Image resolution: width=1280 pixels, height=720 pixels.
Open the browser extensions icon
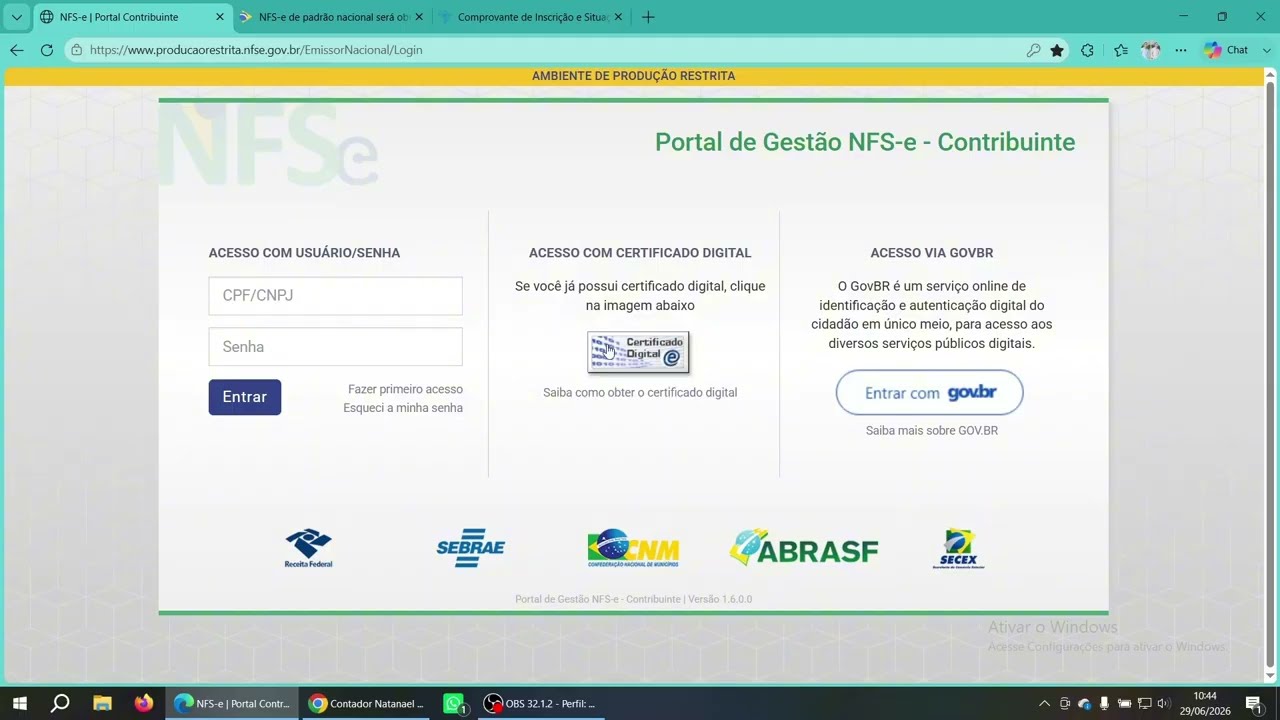[1087, 50]
